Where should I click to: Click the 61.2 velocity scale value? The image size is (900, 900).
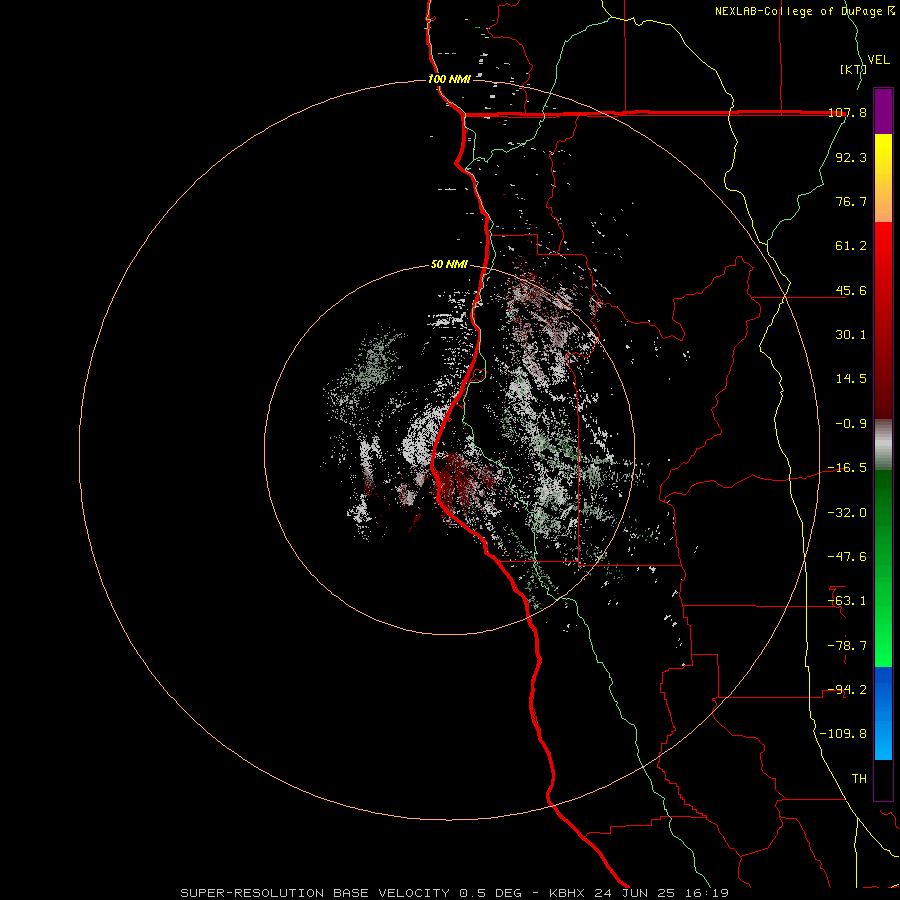click(851, 246)
